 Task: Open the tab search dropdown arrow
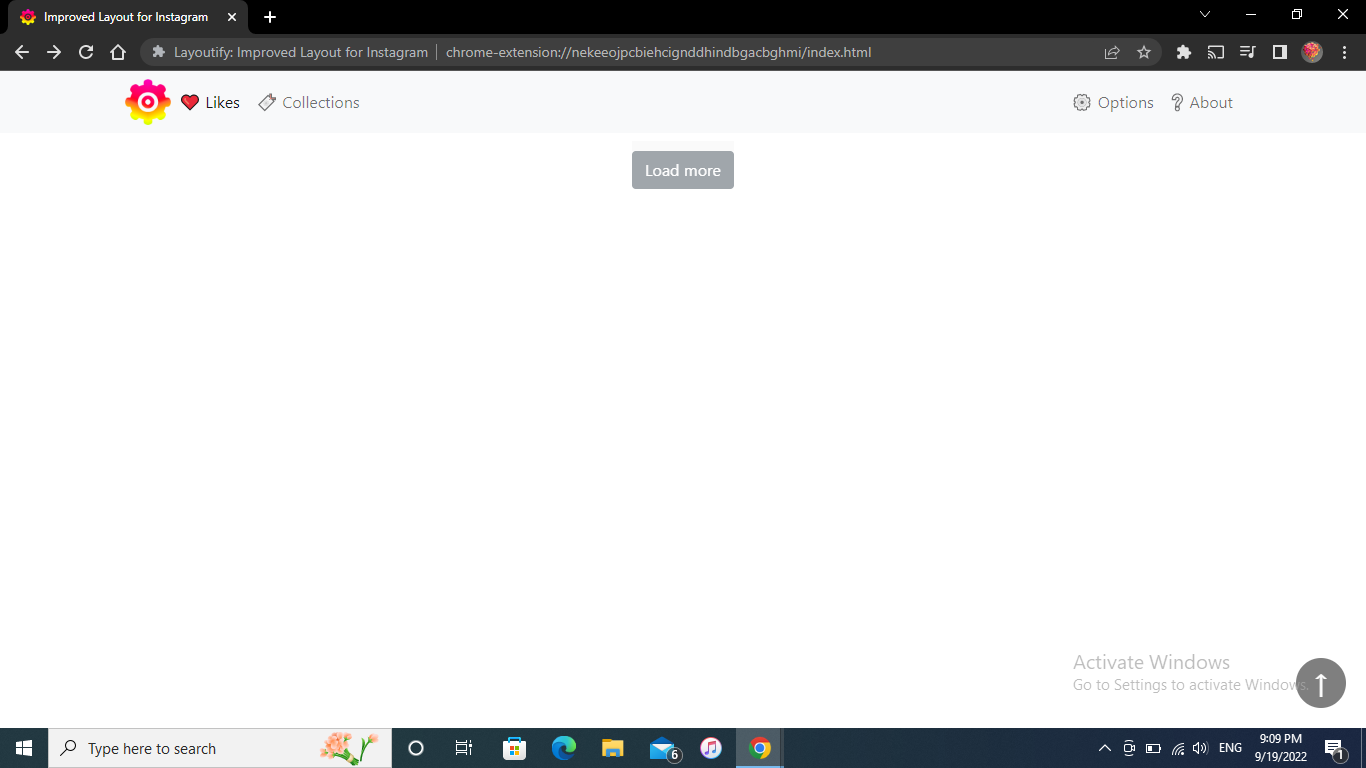(1205, 14)
